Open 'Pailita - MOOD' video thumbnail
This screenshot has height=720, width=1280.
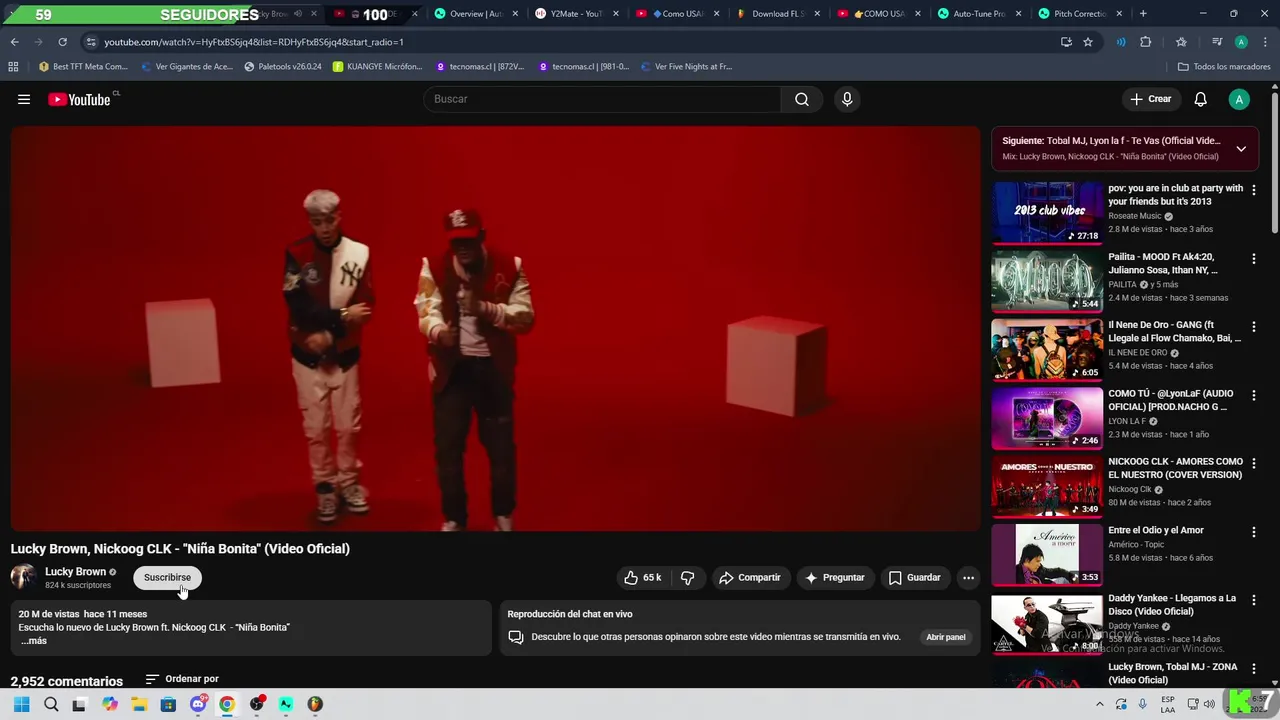(x=1047, y=281)
